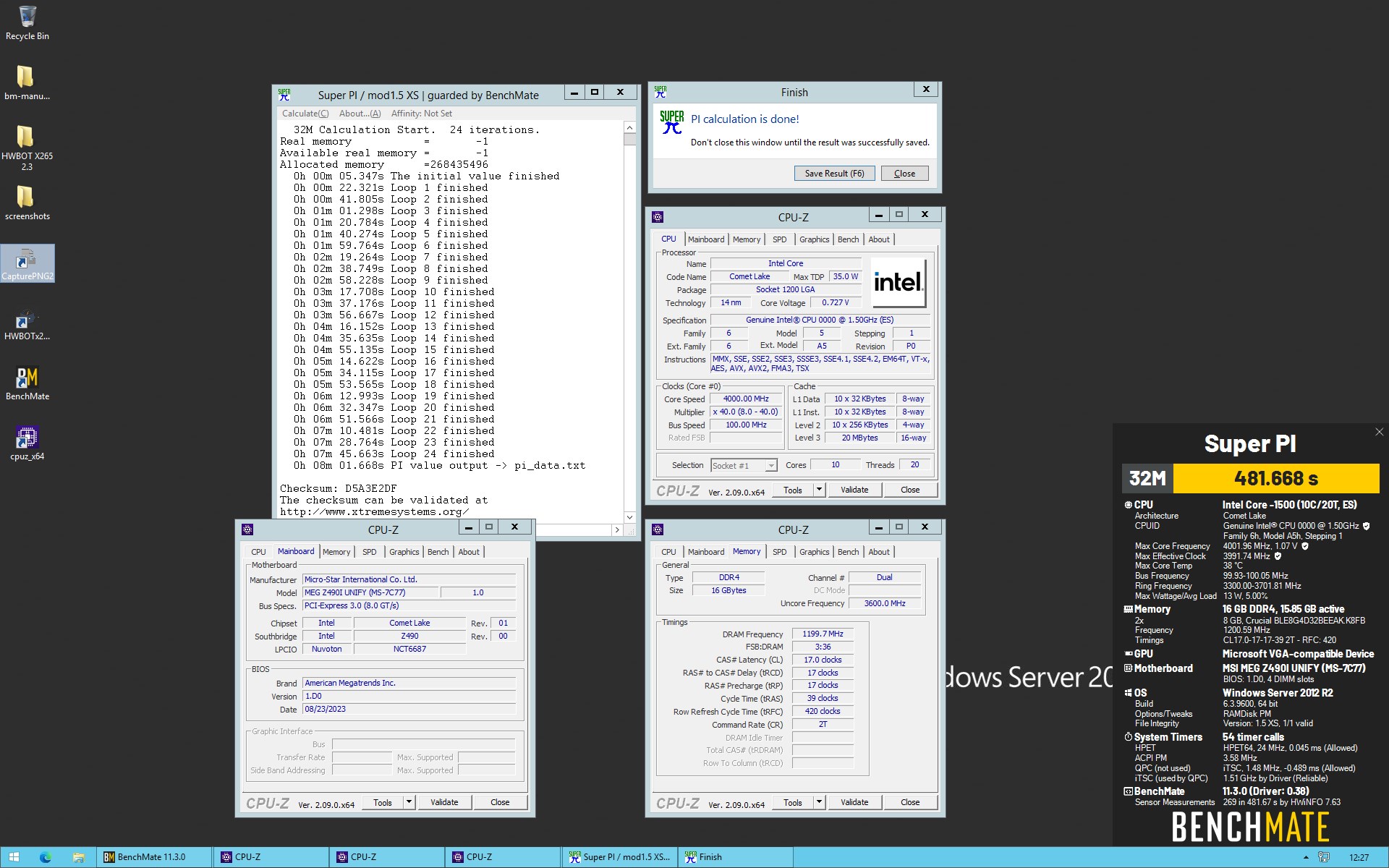This screenshot has width=1389, height=868.
Task: Open the Recycle Bin desktop icon
Action: point(27,22)
